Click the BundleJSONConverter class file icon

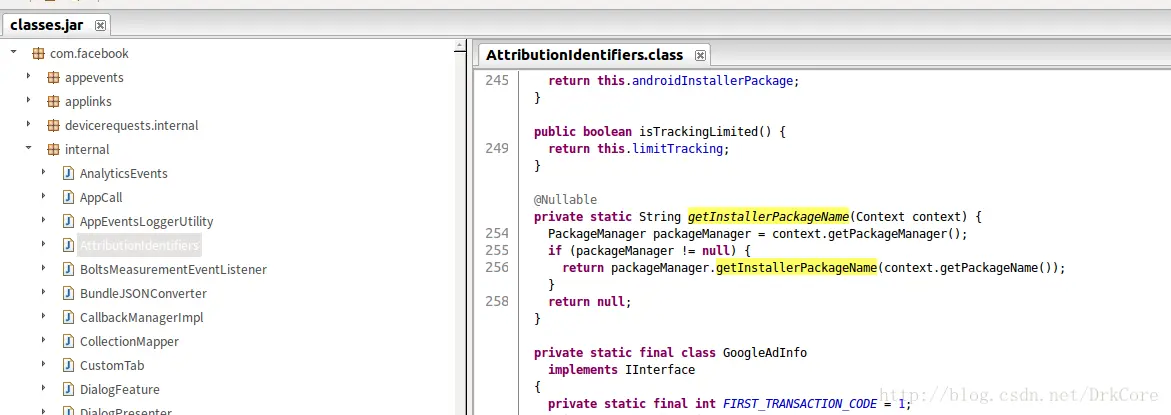pos(68,293)
